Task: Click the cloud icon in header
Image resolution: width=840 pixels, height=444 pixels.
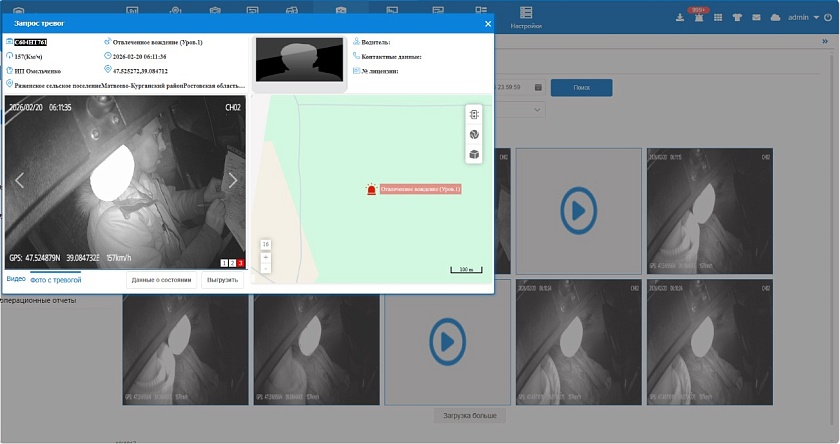Action: tap(775, 17)
